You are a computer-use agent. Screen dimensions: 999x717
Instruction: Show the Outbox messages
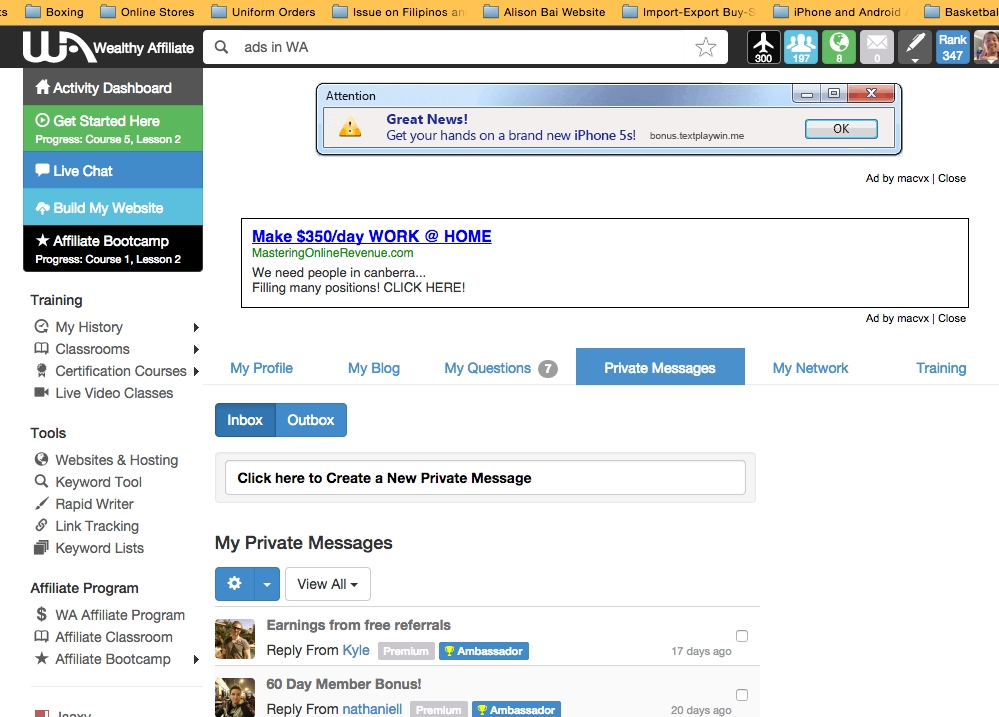coord(311,420)
